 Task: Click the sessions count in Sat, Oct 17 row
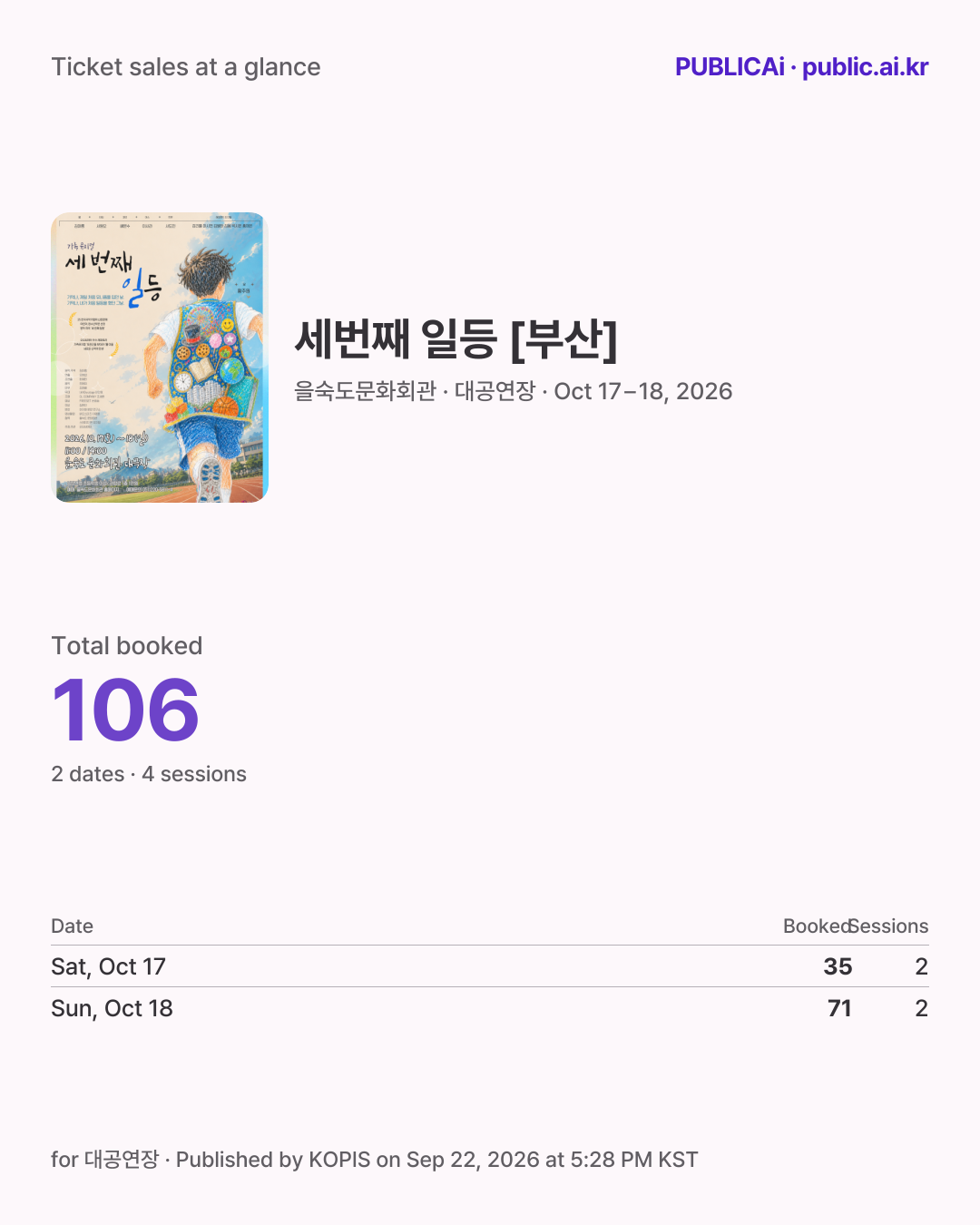pos(922,966)
